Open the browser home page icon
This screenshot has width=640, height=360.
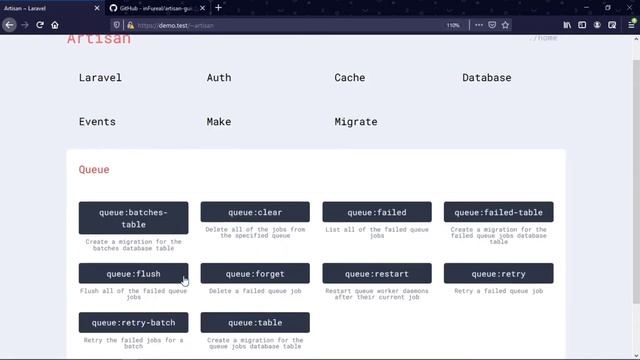(55, 25)
